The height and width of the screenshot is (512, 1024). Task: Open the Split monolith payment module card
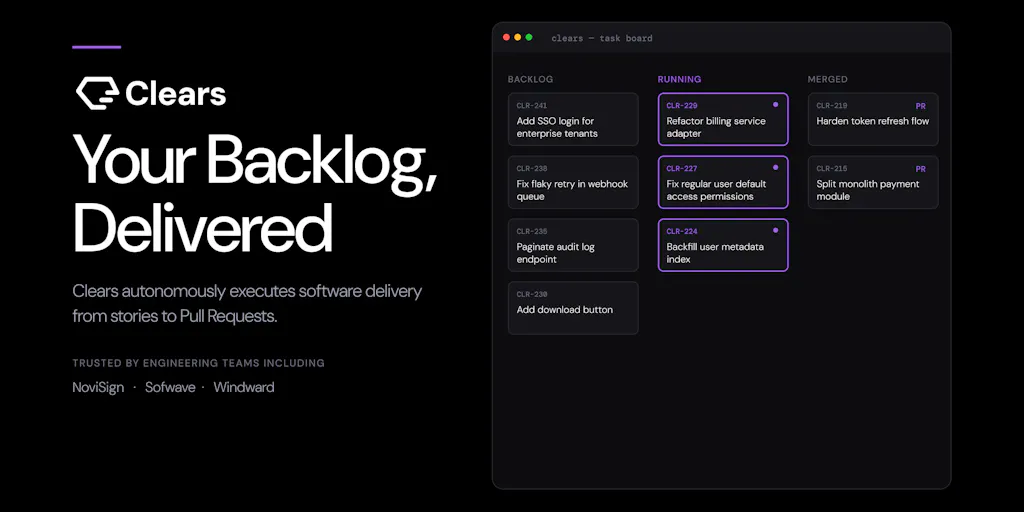(873, 182)
